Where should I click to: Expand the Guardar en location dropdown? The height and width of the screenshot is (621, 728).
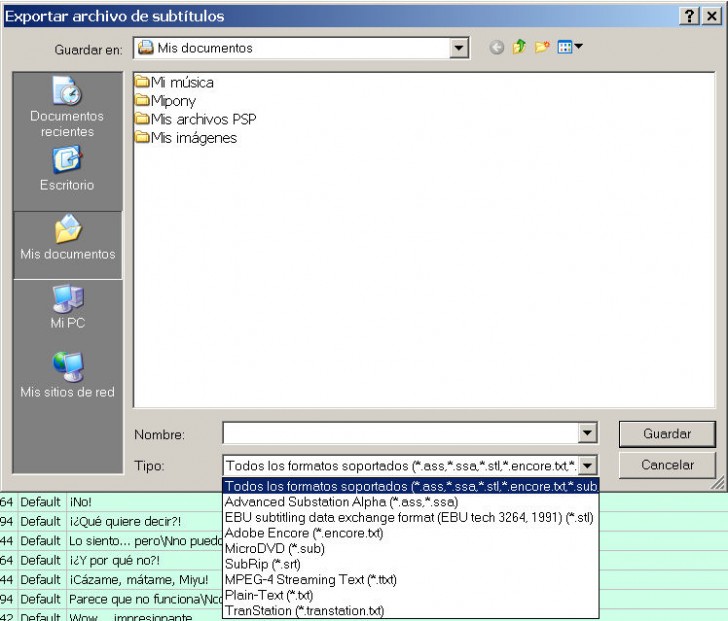[x=459, y=48]
